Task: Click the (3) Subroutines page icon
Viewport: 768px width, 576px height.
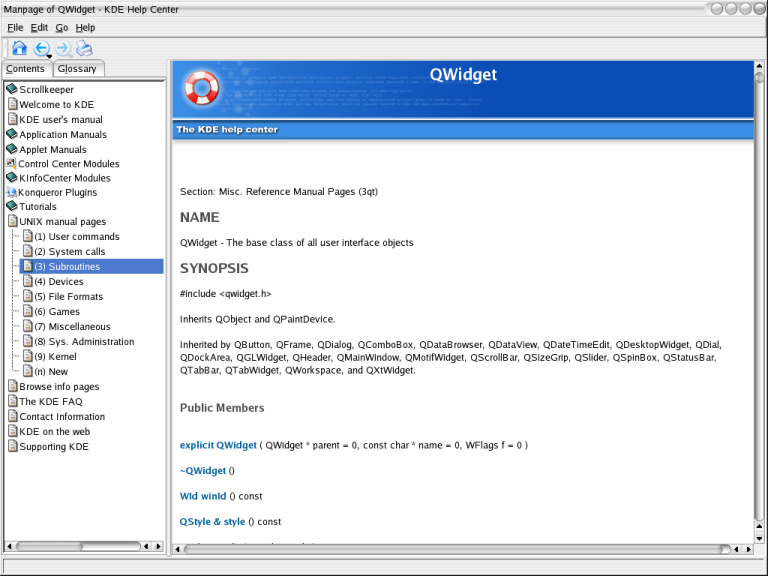Action: (x=28, y=266)
